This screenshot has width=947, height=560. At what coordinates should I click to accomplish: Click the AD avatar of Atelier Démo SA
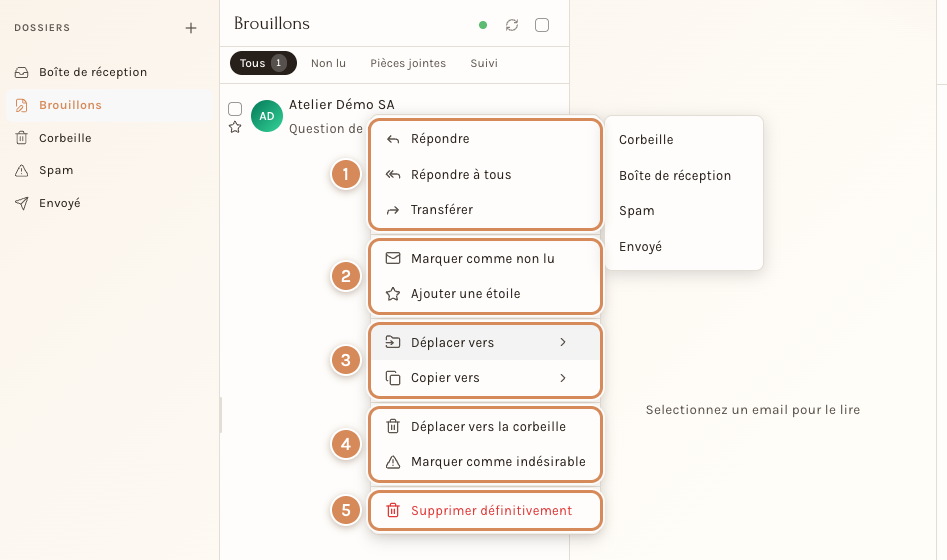coord(267,116)
